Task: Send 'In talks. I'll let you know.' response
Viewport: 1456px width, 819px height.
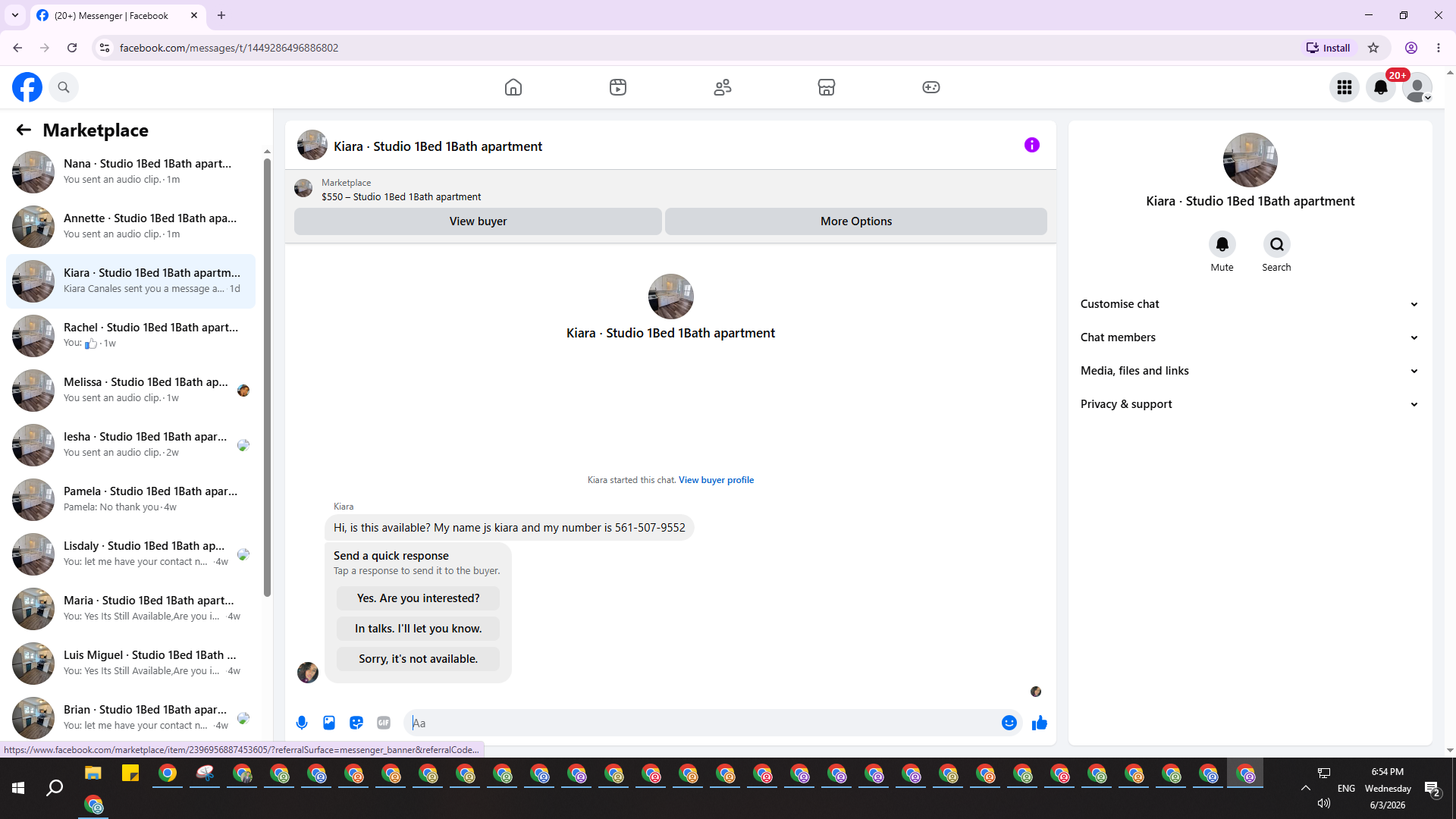Action: [x=418, y=629]
